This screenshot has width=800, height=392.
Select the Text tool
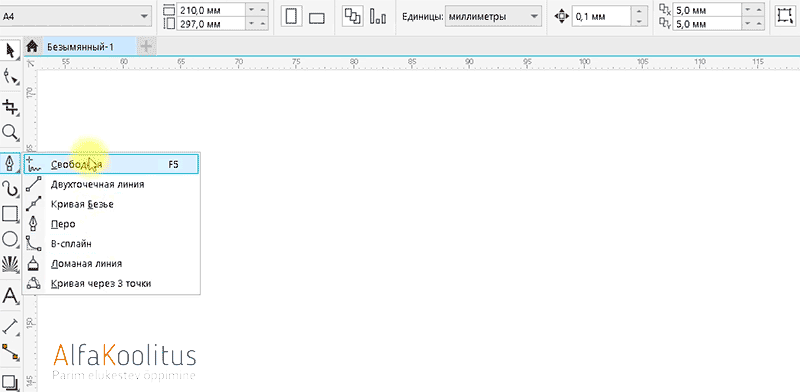pyautogui.click(x=10, y=295)
